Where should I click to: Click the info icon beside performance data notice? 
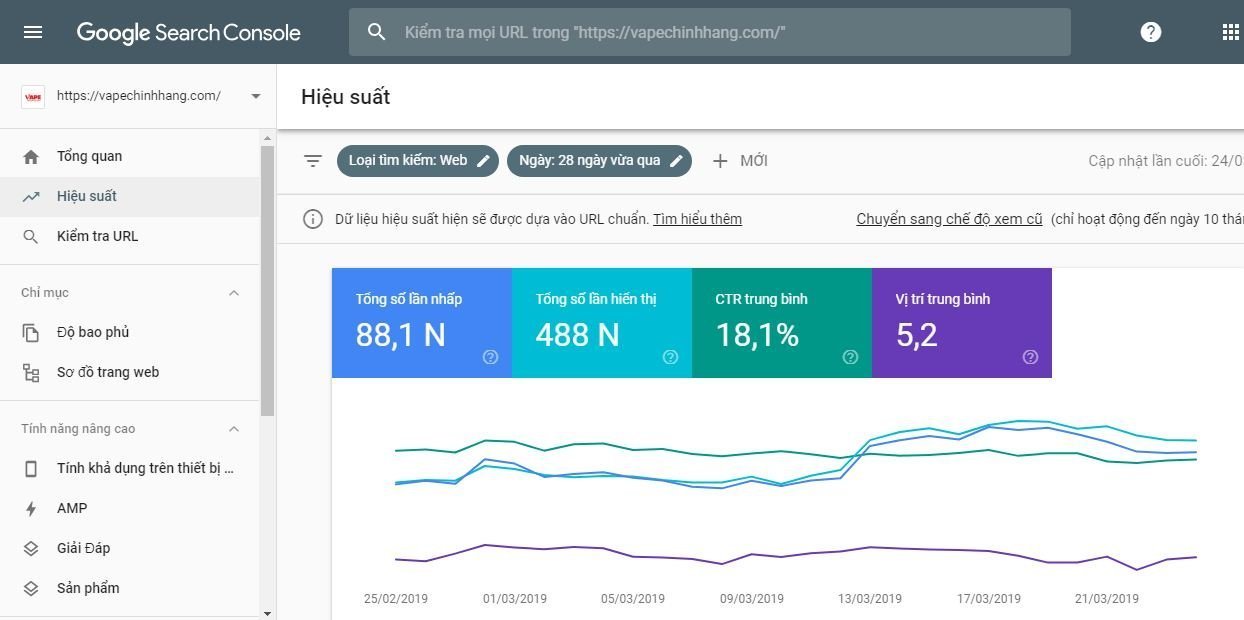pyautogui.click(x=313, y=219)
